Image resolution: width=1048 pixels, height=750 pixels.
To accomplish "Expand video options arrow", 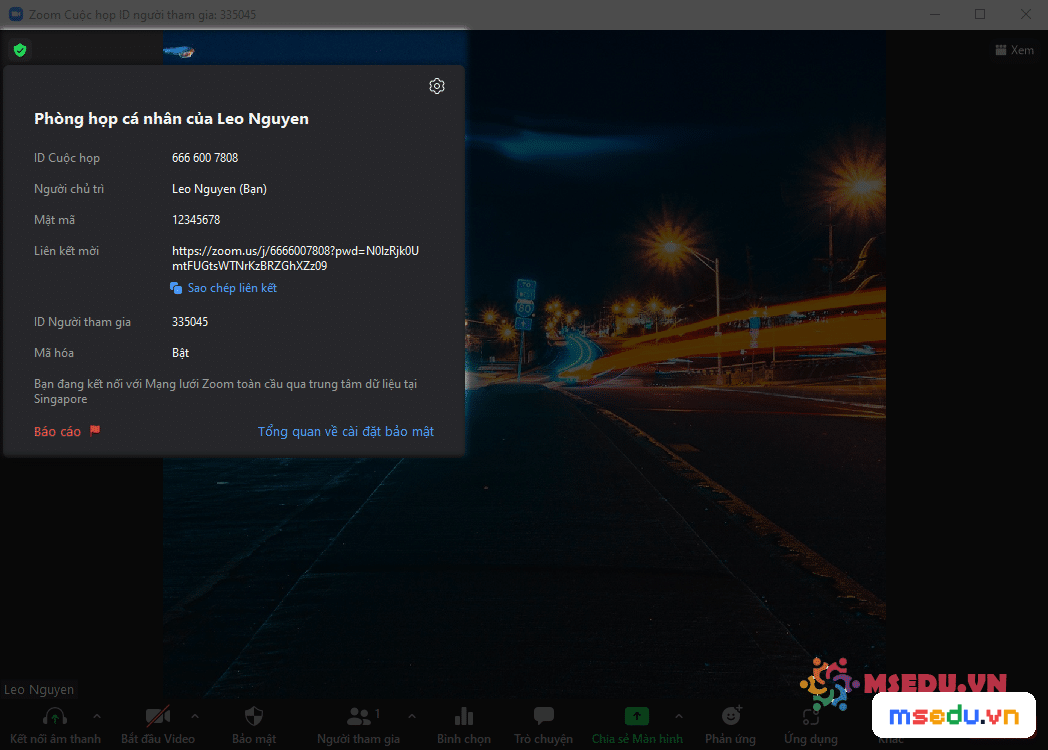I will click(195, 716).
